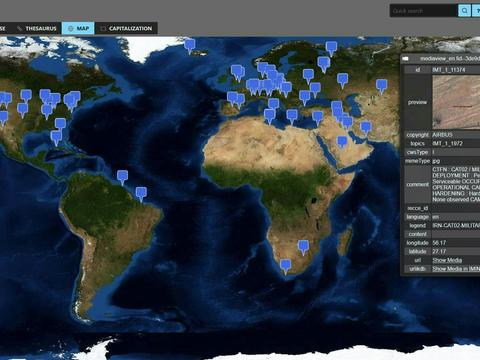Click the easternmost marker in Central Asia
The image size is (480, 360).
pyautogui.click(x=382, y=86)
